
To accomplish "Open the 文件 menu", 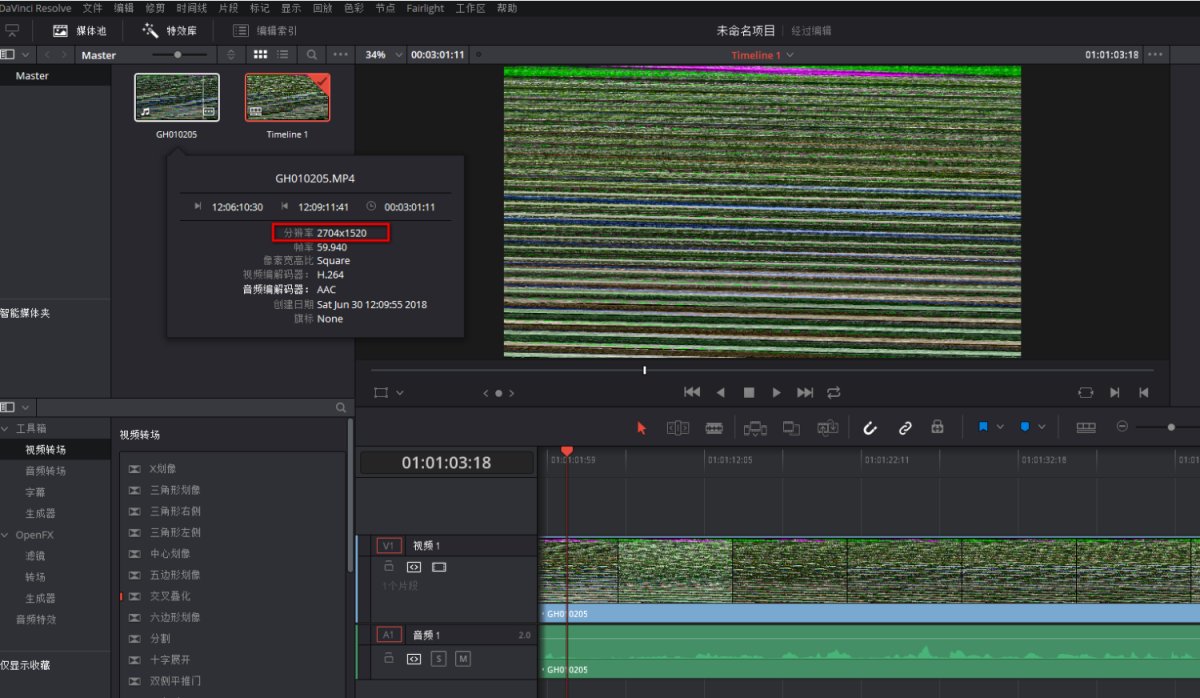I will [92, 8].
